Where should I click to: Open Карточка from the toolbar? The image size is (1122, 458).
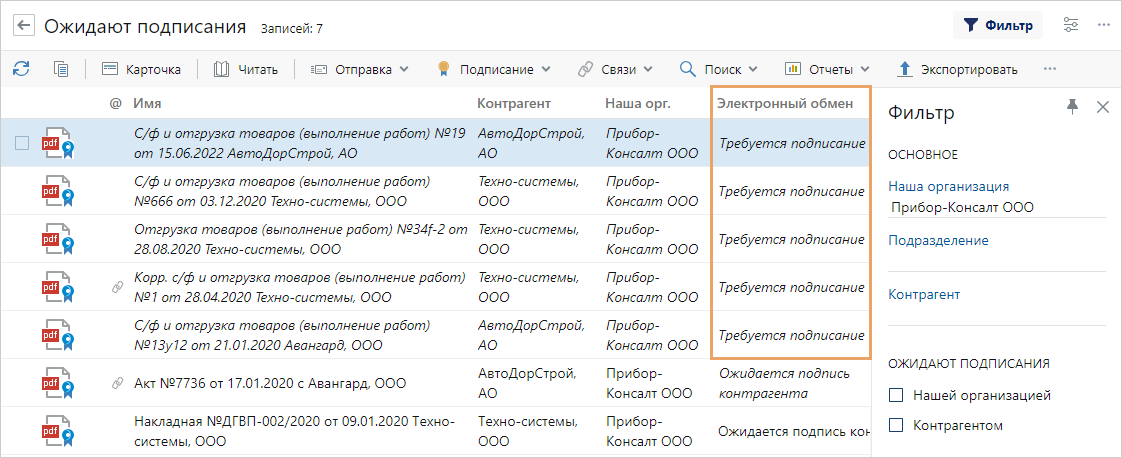point(141,69)
